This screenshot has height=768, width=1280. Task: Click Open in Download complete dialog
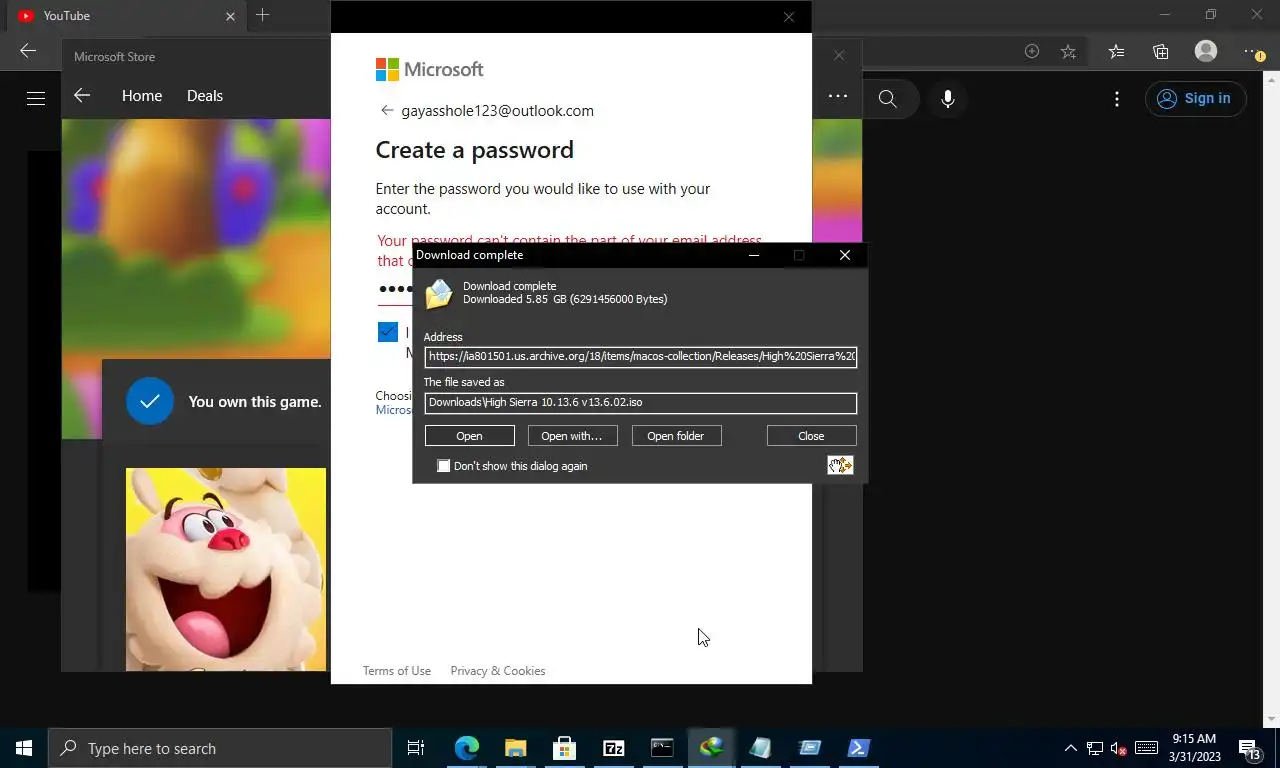[x=469, y=436]
